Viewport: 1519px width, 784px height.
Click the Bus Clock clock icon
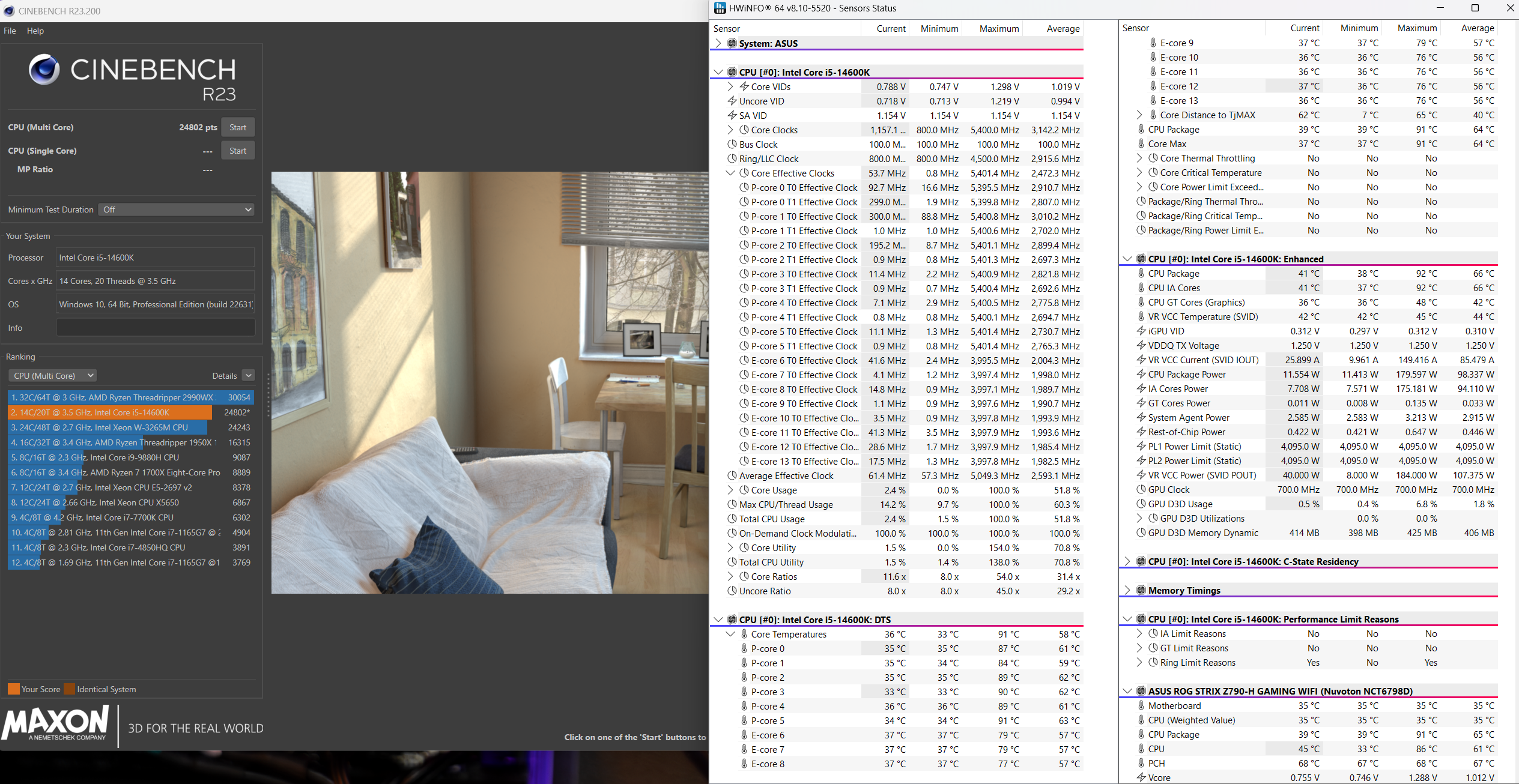tap(732, 144)
